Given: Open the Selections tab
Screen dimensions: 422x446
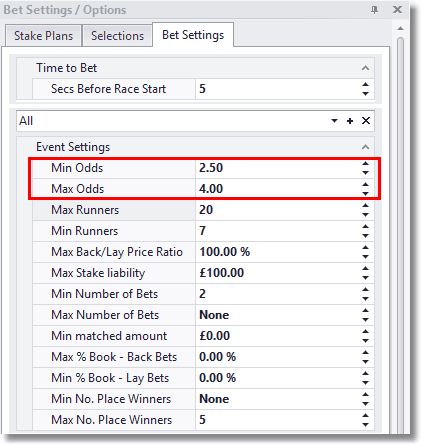Looking at the screenshot, I should click(117, 35).
